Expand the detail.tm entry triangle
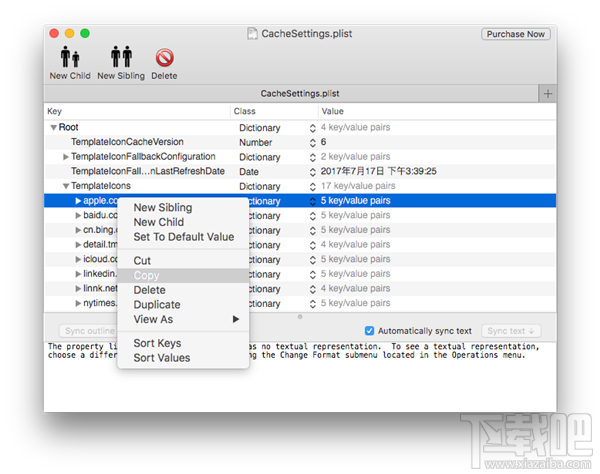 pyautogui.click(x=78, y=245)
